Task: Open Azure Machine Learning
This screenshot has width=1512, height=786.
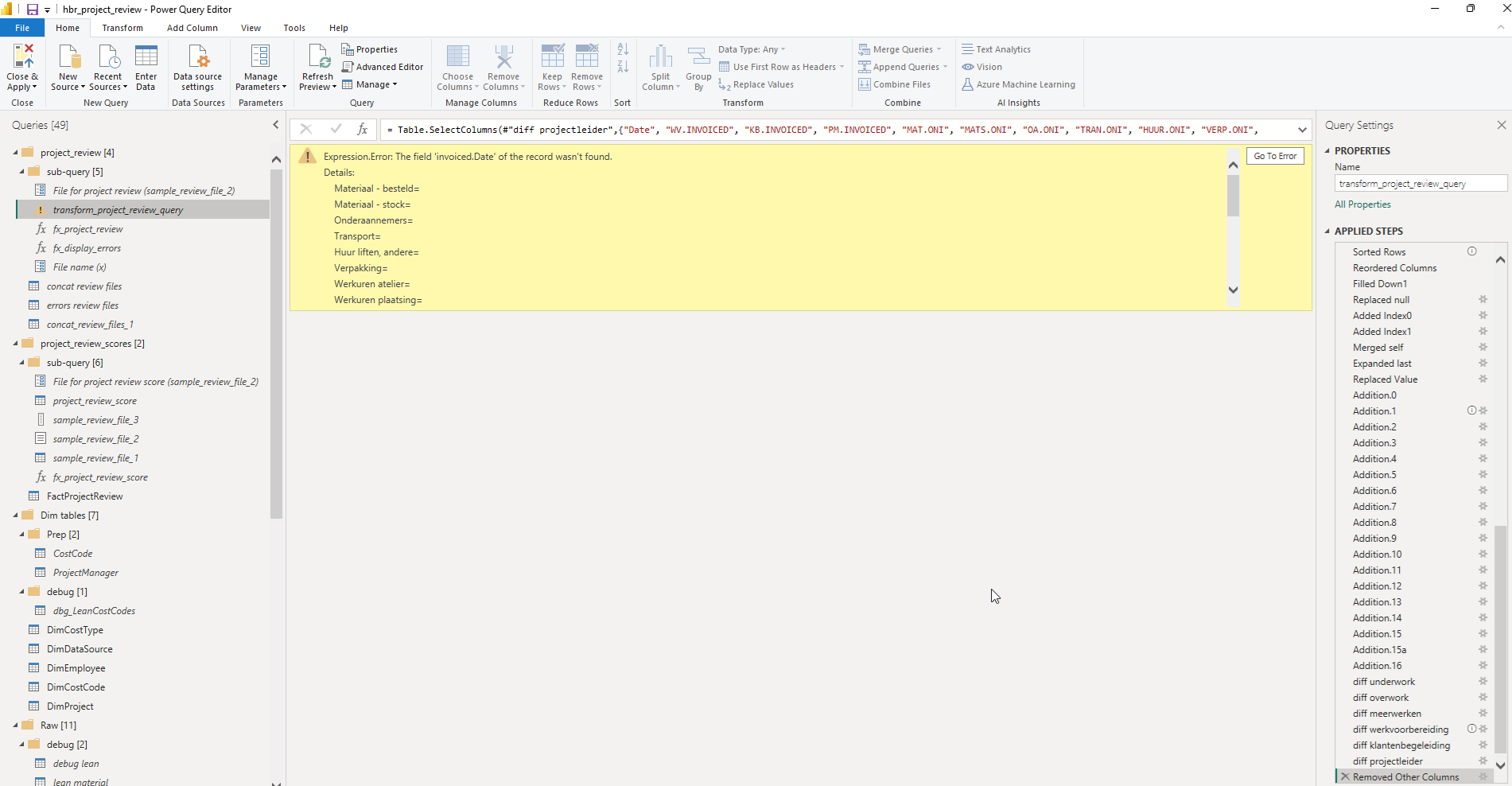Action: coord(1018,84)
